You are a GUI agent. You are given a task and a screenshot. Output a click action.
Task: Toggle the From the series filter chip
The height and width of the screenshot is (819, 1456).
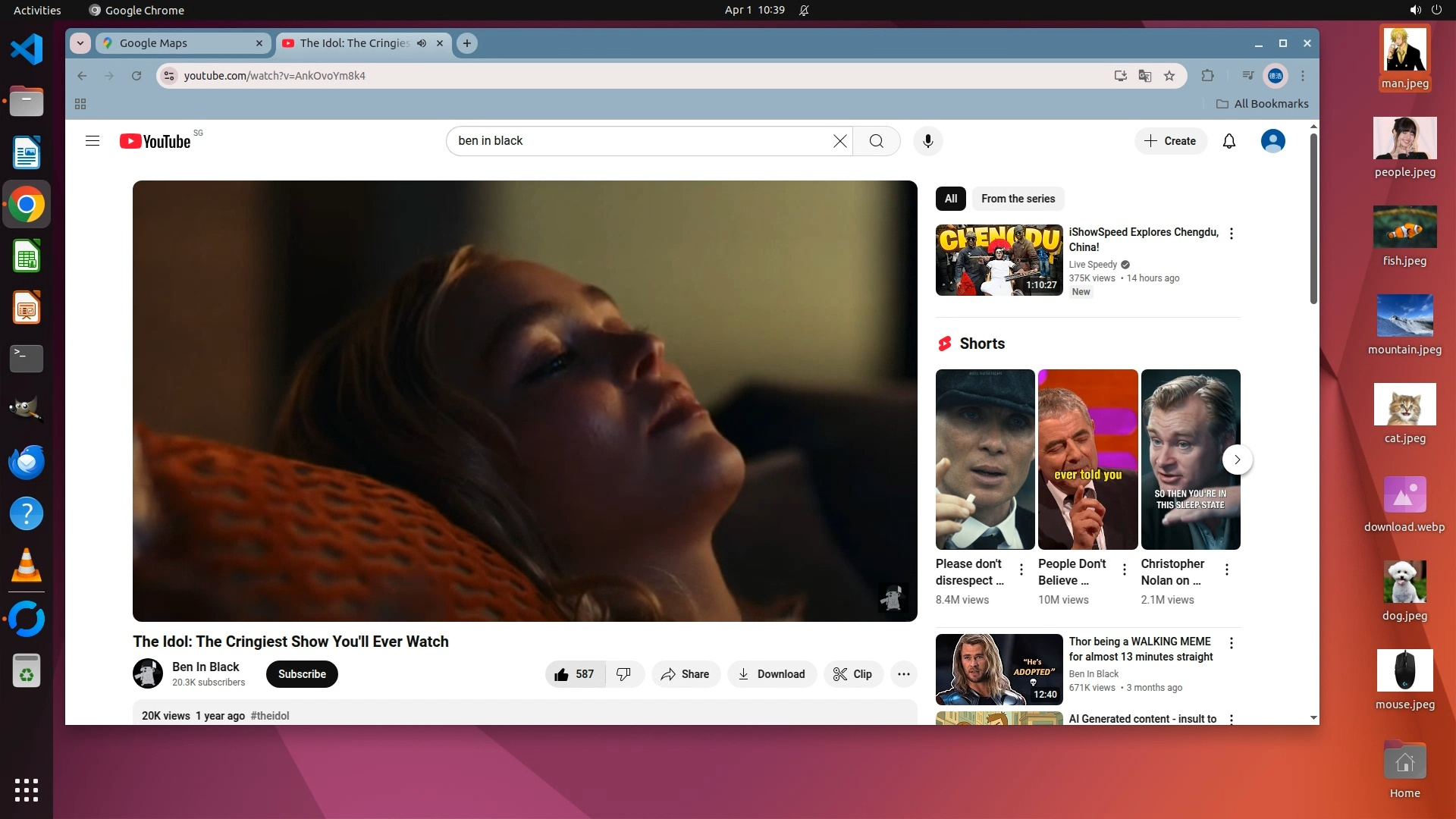pyautogui.click(x=1018, y=199)
